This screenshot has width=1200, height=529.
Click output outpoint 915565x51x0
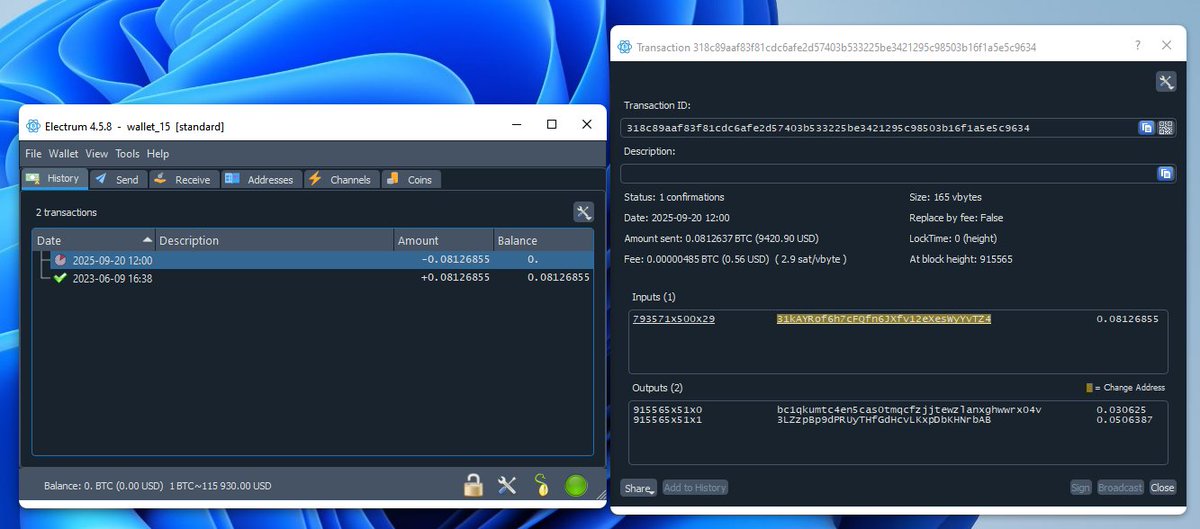[x=668, y=409]
